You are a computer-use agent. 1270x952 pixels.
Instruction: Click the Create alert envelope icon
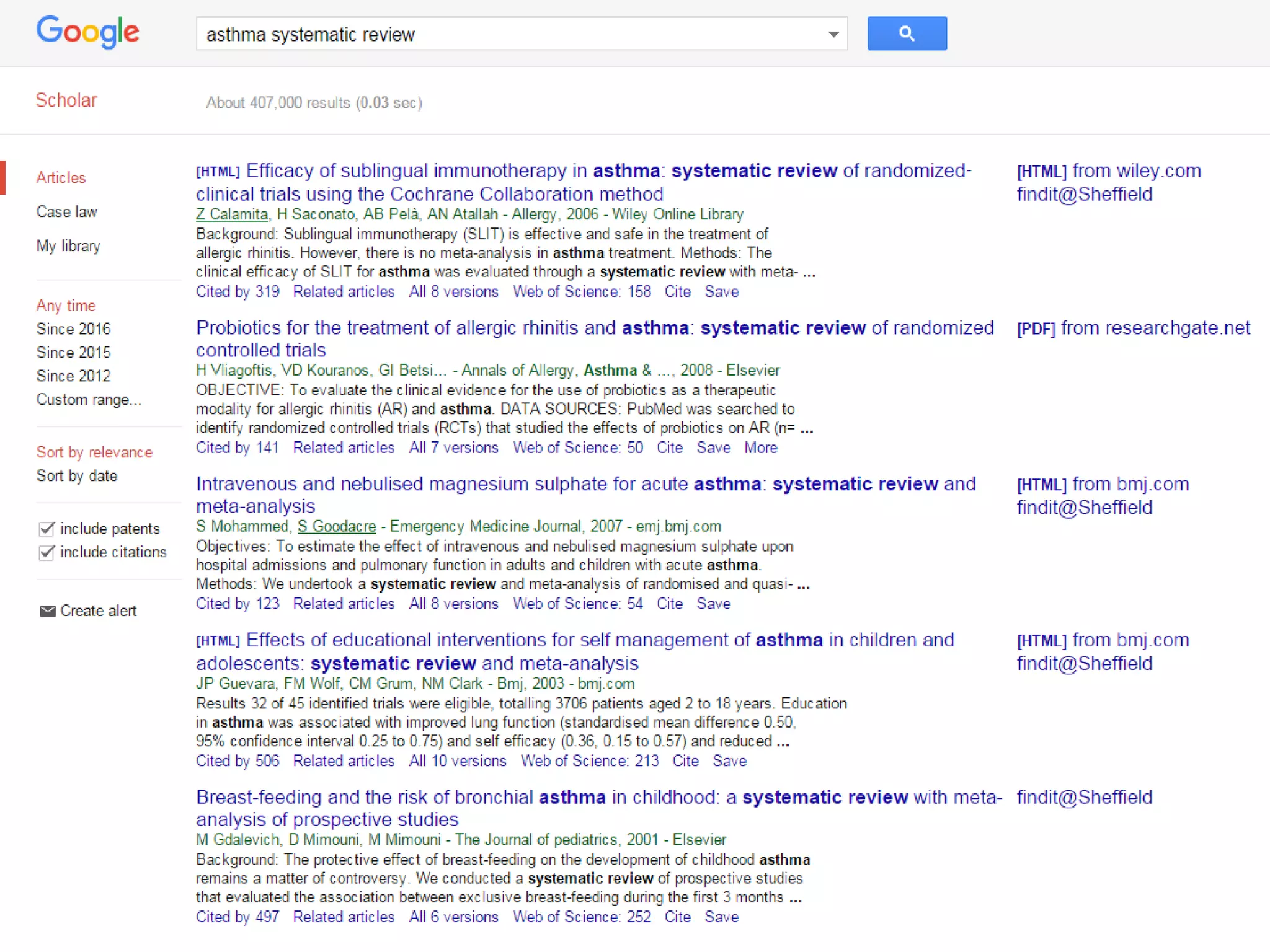(47, 611)
